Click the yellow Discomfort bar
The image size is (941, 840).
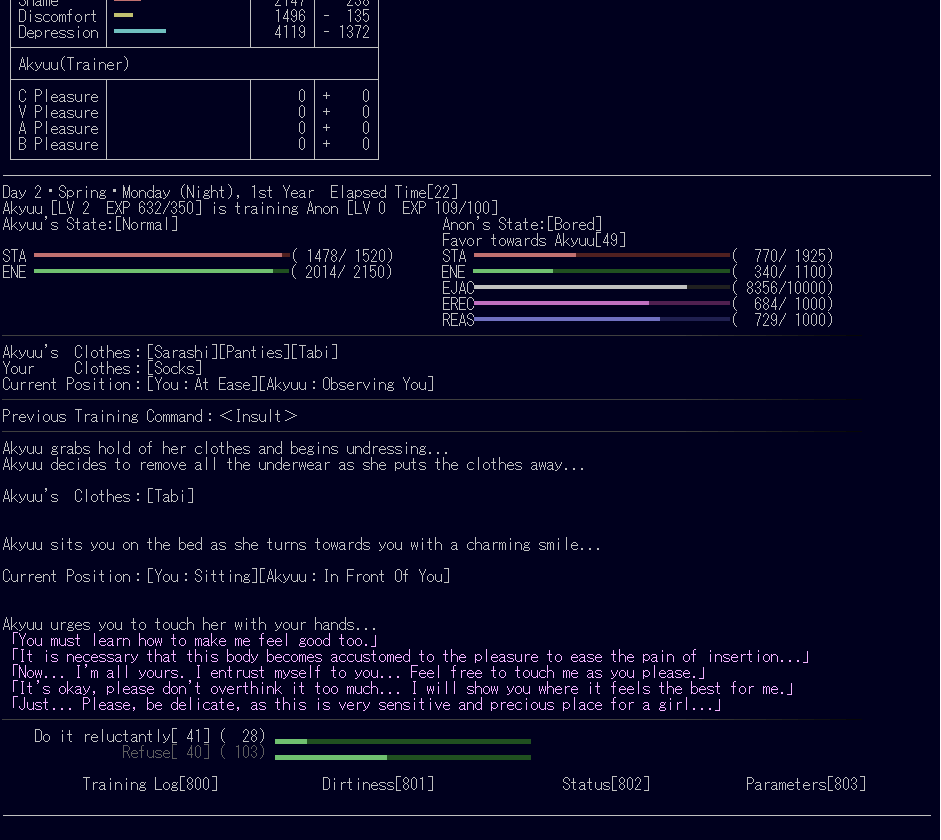tap(123, 15)
